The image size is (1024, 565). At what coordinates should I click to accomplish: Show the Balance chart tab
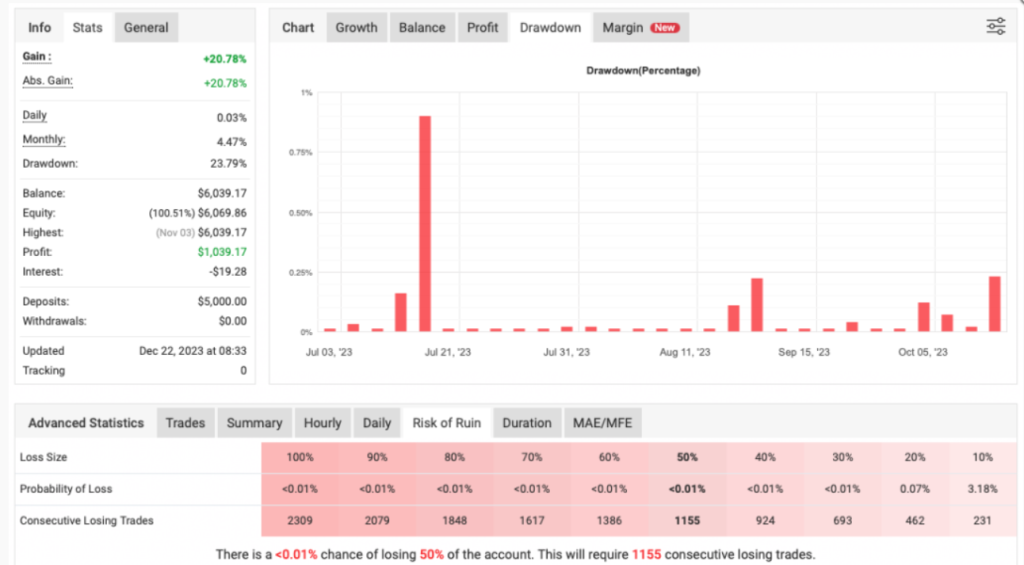click(x=422, y=28)
